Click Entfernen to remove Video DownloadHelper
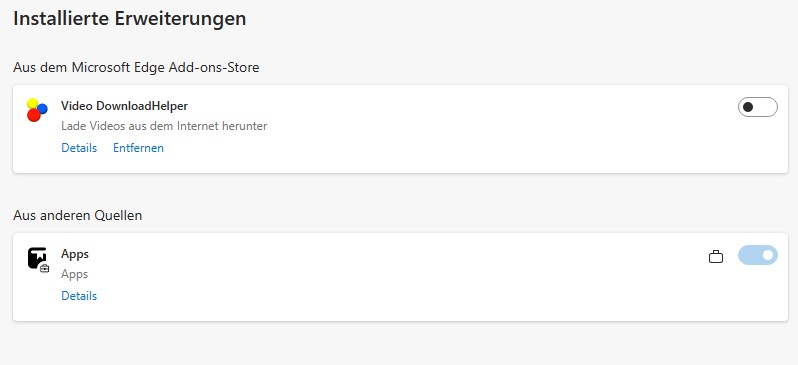The width and height of the screenshot is (798, 365). point(138,148)
